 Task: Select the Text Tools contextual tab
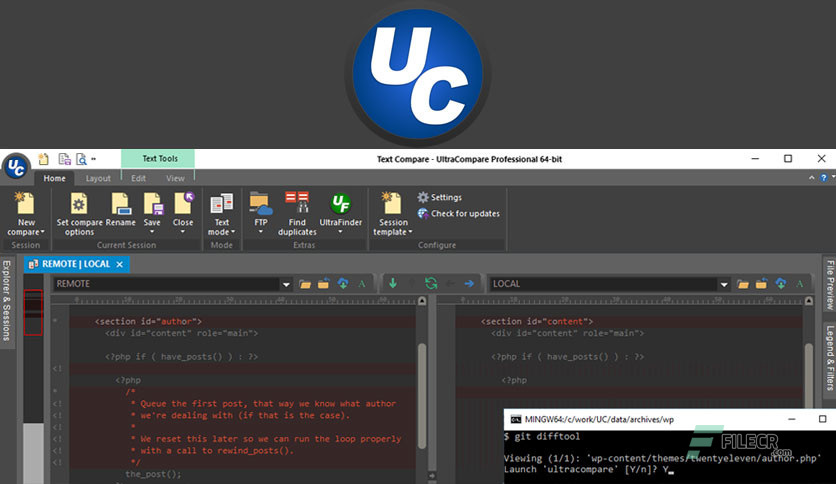click(158, 159)
